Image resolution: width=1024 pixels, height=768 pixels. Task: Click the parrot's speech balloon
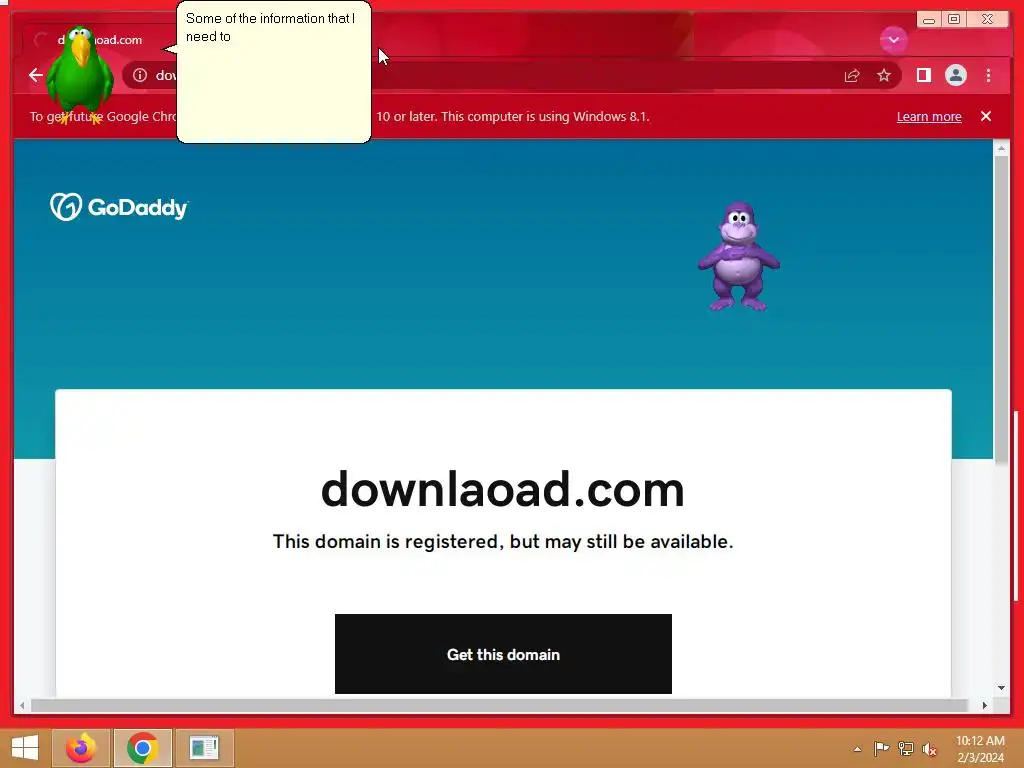(x=274, y=72)
